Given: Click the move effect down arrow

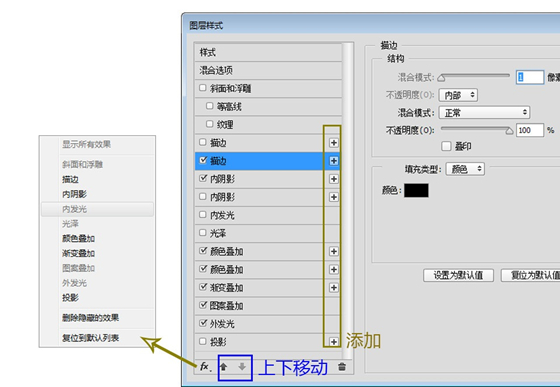Looking at the screenshot, I should tap(242, 367).
